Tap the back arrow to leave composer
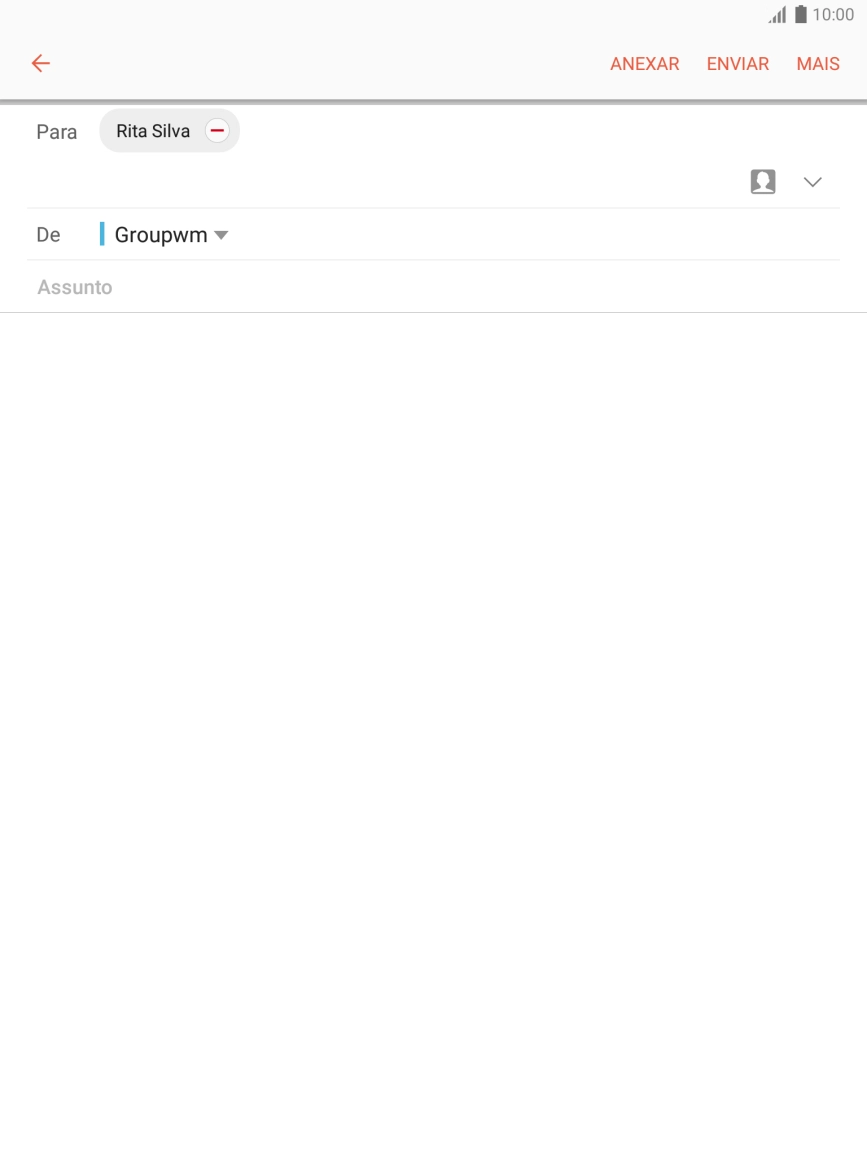Viewport: 867px width, 1156px height. (x=41, y=63)
